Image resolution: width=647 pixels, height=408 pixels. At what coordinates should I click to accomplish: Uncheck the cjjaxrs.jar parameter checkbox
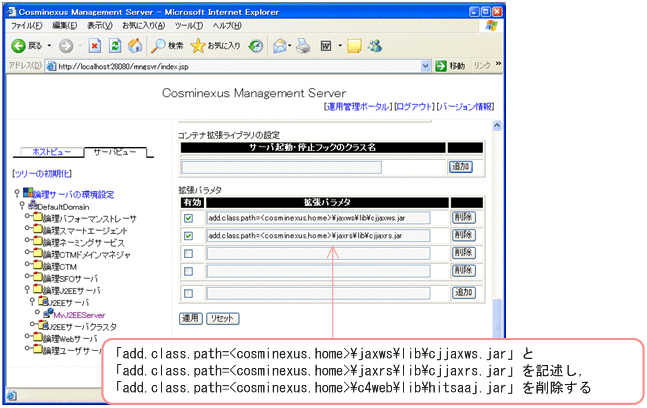(x=189, y=236)
